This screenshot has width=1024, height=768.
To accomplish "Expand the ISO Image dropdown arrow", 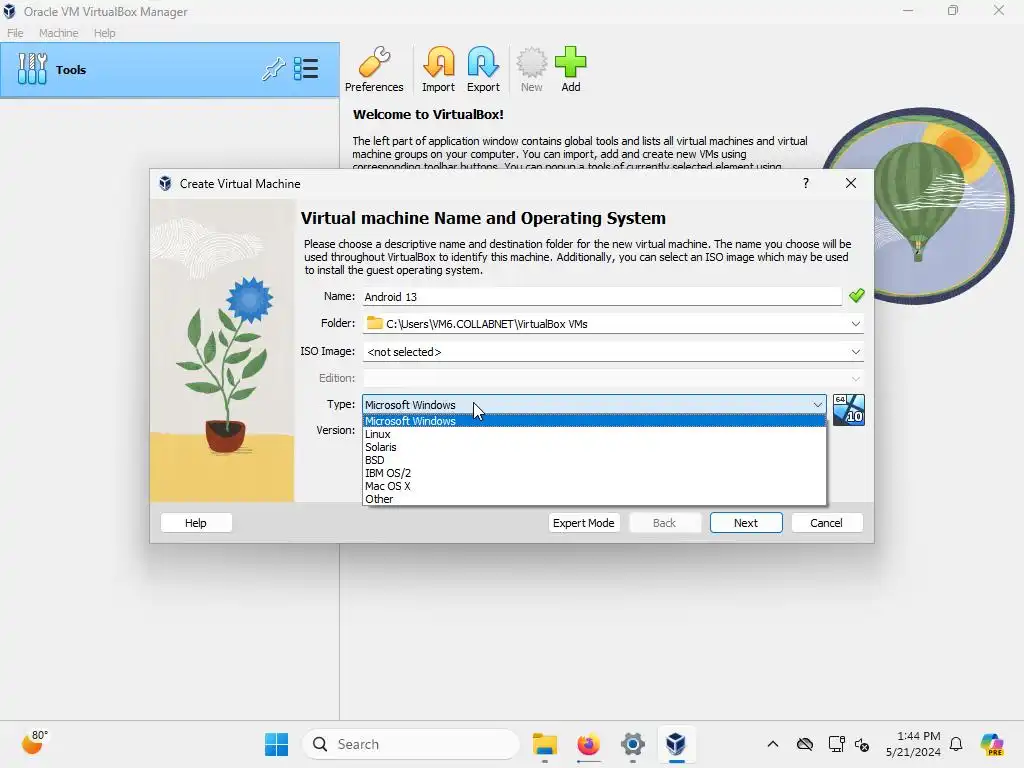I will 856,351.
